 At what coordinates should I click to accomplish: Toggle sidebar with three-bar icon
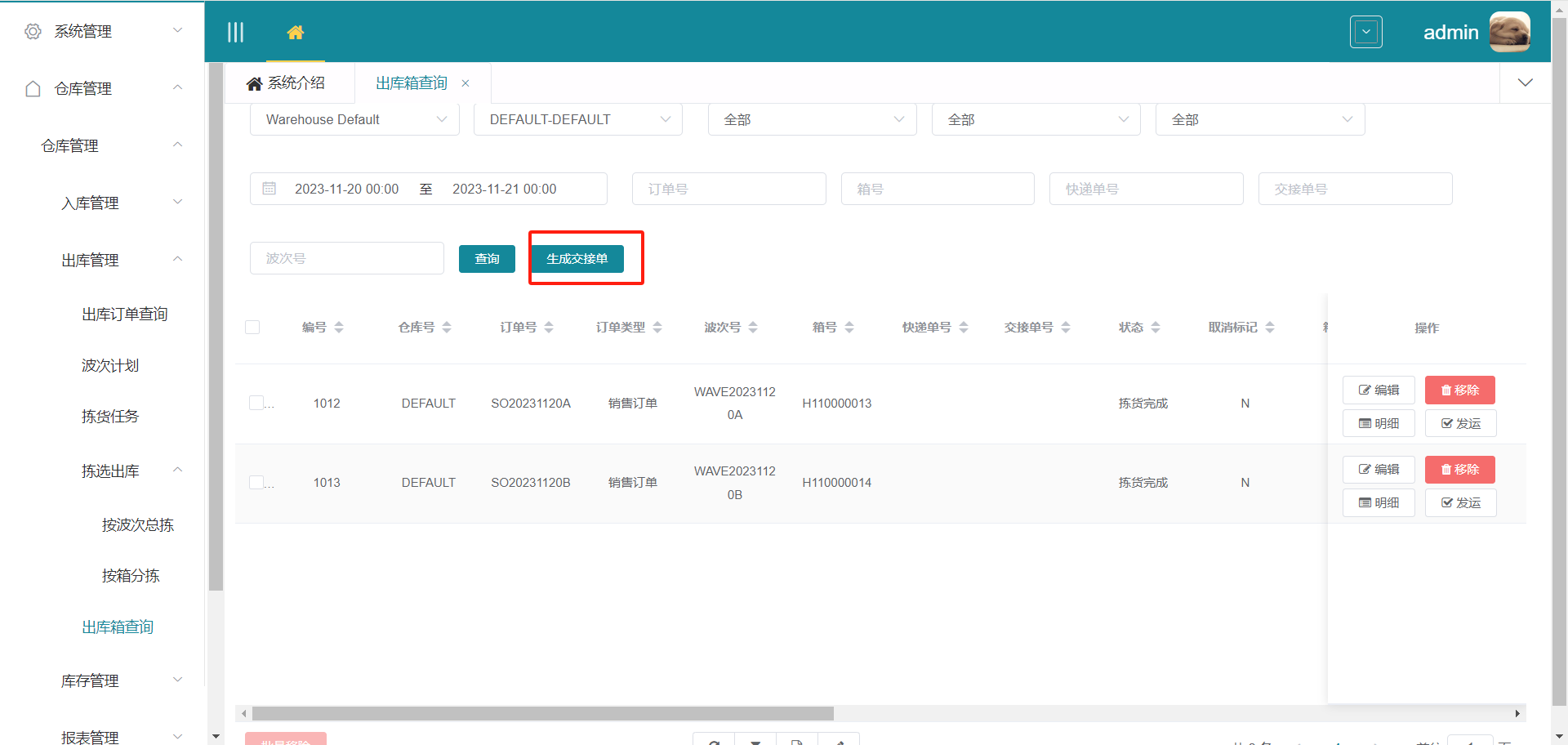[235, 32]
